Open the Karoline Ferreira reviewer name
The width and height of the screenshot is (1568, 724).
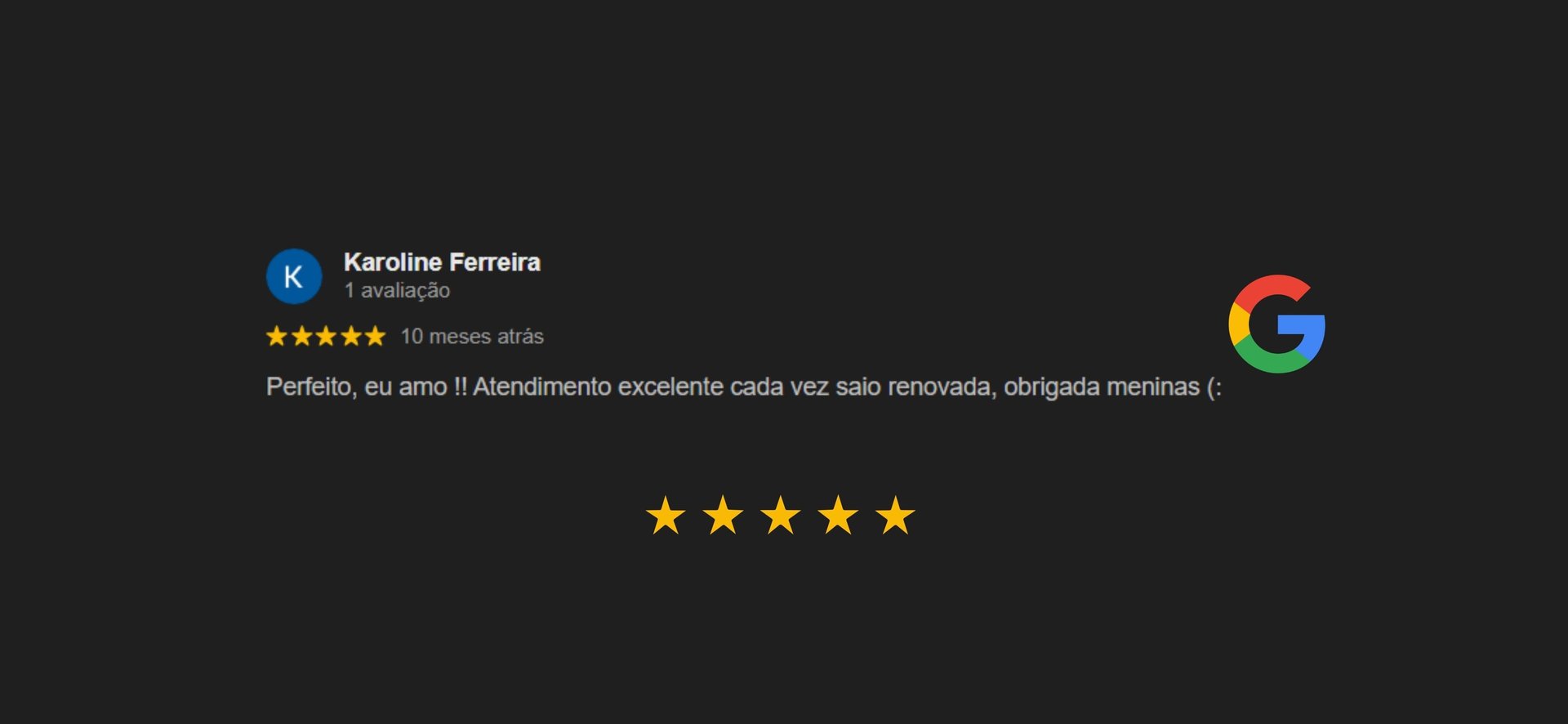(x=442, y=262)
